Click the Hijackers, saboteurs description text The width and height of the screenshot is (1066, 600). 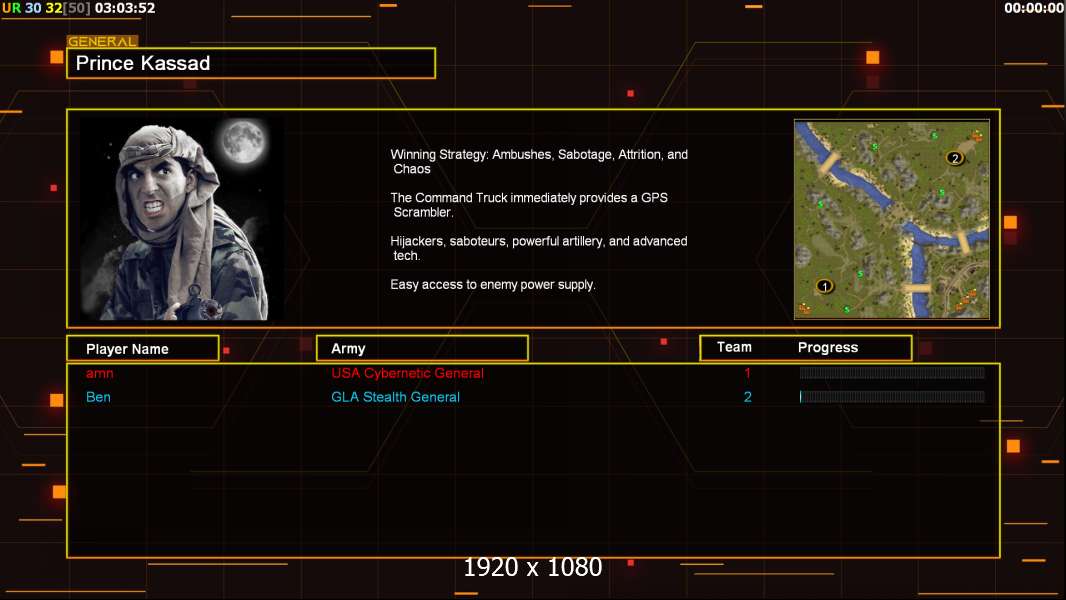click(x=538, y=248)
